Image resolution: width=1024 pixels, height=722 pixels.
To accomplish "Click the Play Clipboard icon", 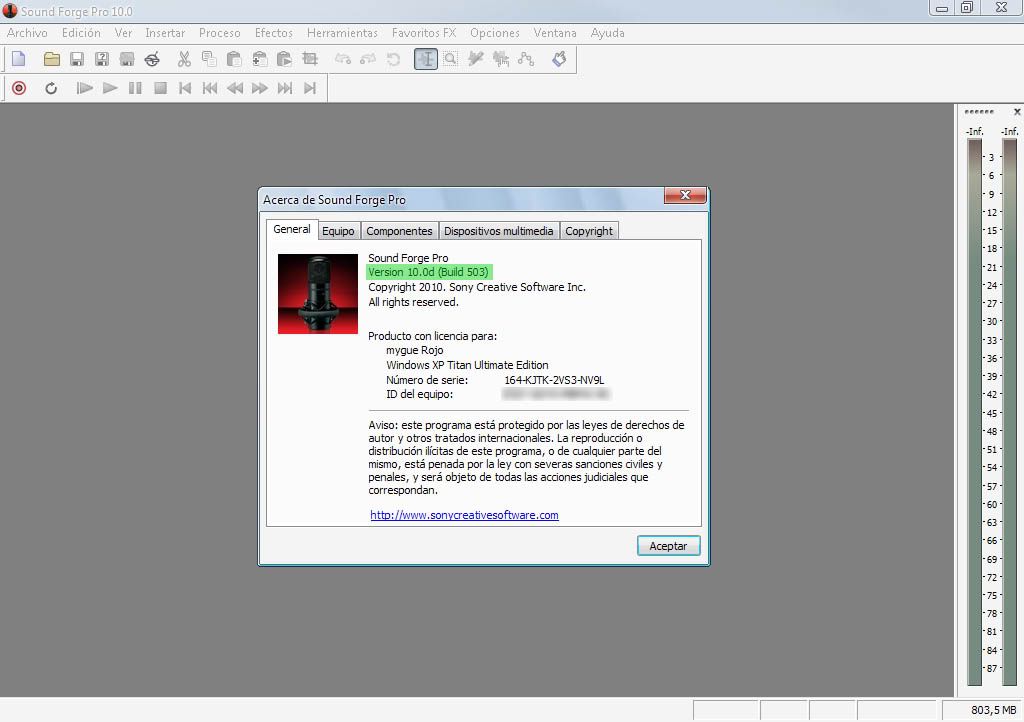I will [x=284, y=59].
